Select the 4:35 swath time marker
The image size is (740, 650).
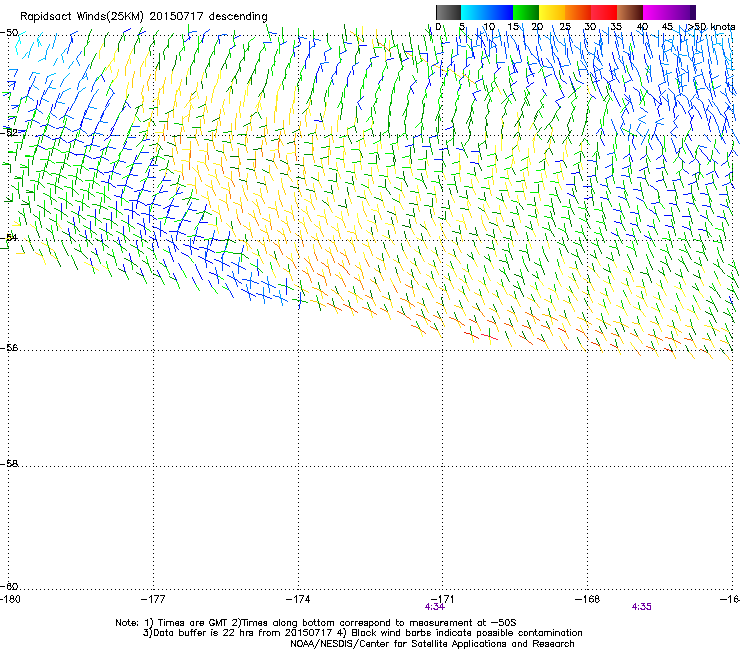(x=641, y=607)
